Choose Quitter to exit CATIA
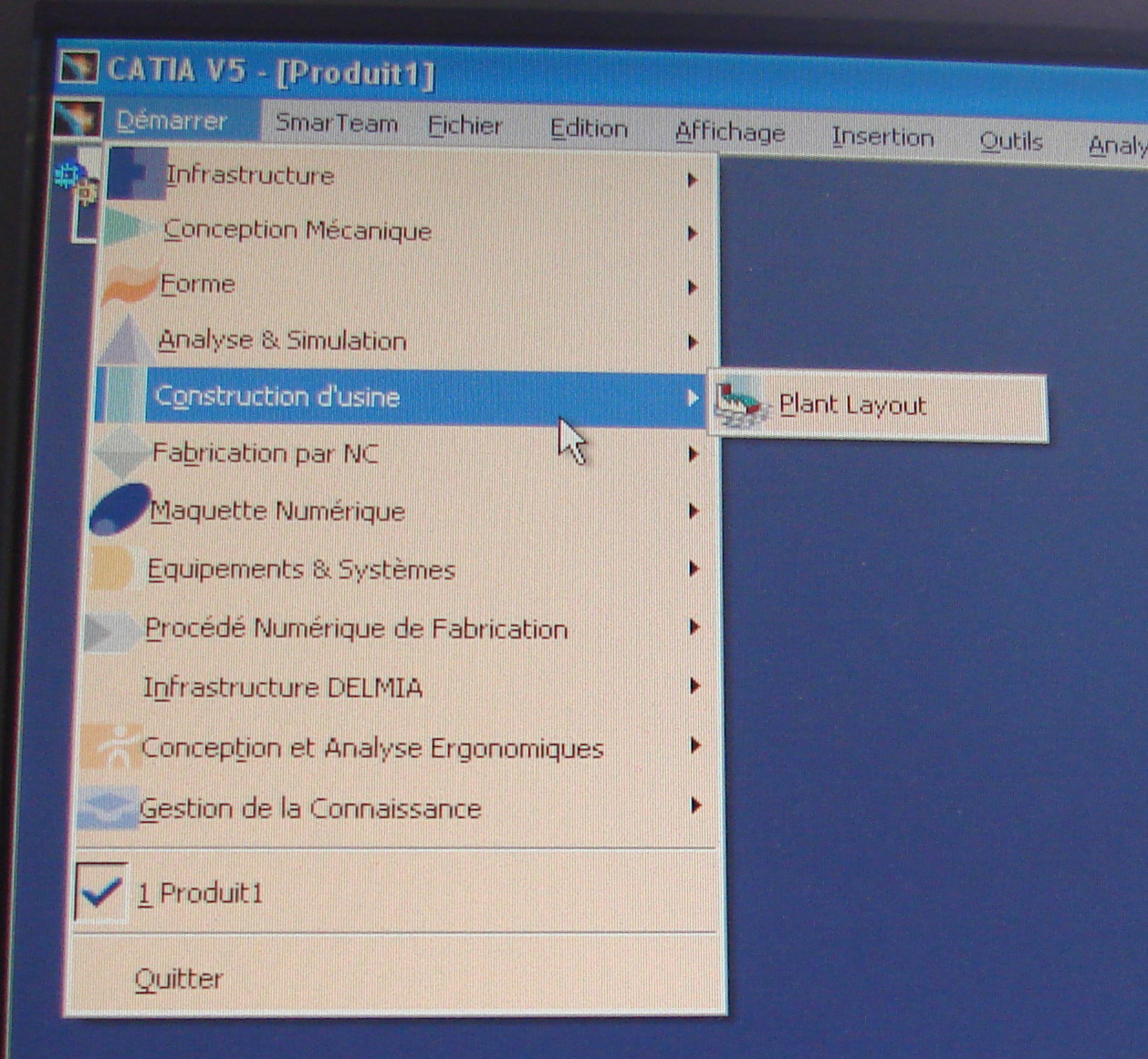This screenshot has height=1059, width=1148. click(179, 979)
